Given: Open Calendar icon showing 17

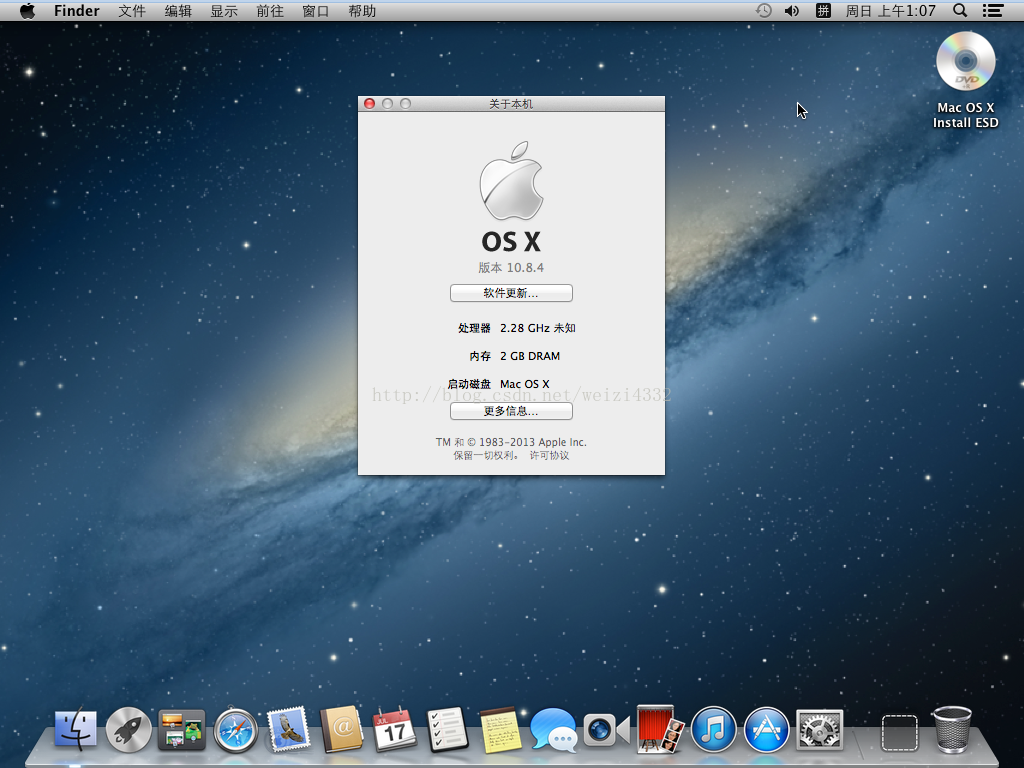Looking at the screenshot, I should (x=394, y=729).
